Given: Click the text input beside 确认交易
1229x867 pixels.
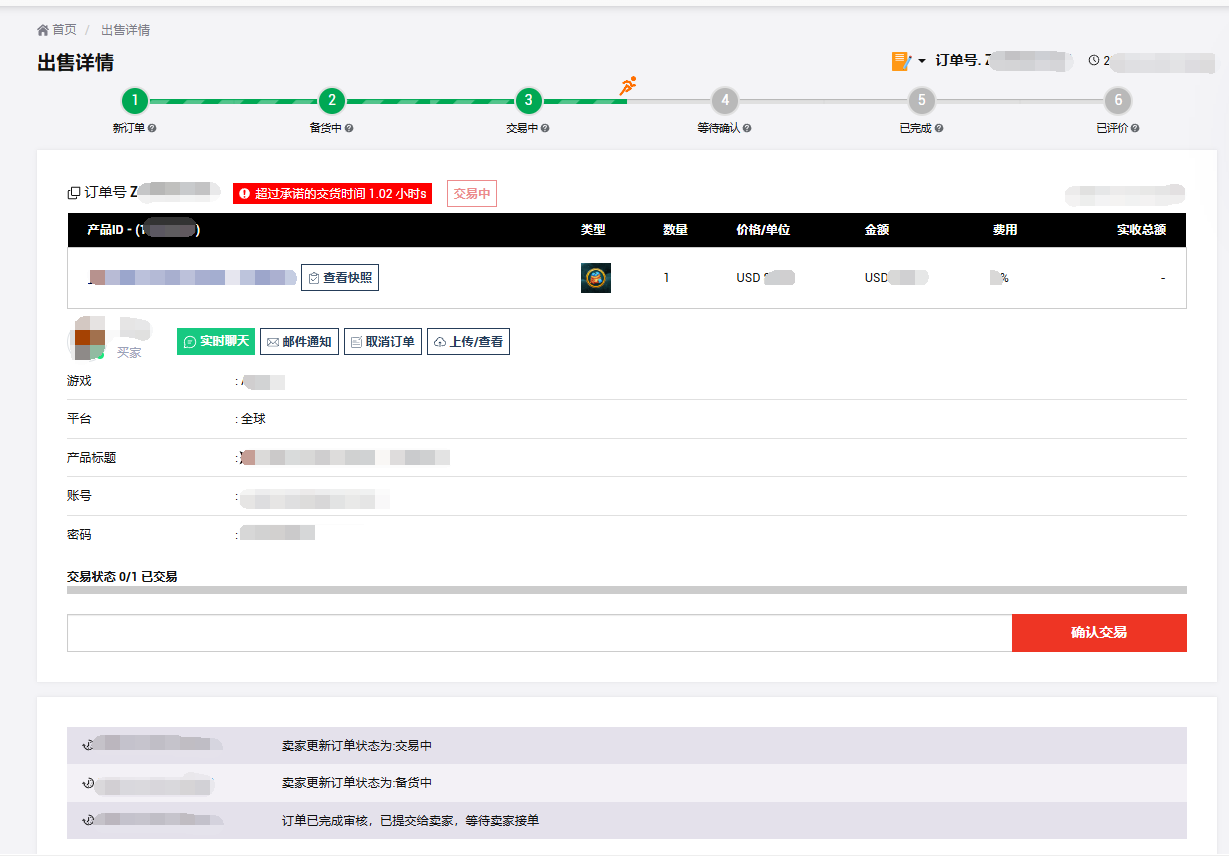Looking at the screenshot, I should (539, 633).
